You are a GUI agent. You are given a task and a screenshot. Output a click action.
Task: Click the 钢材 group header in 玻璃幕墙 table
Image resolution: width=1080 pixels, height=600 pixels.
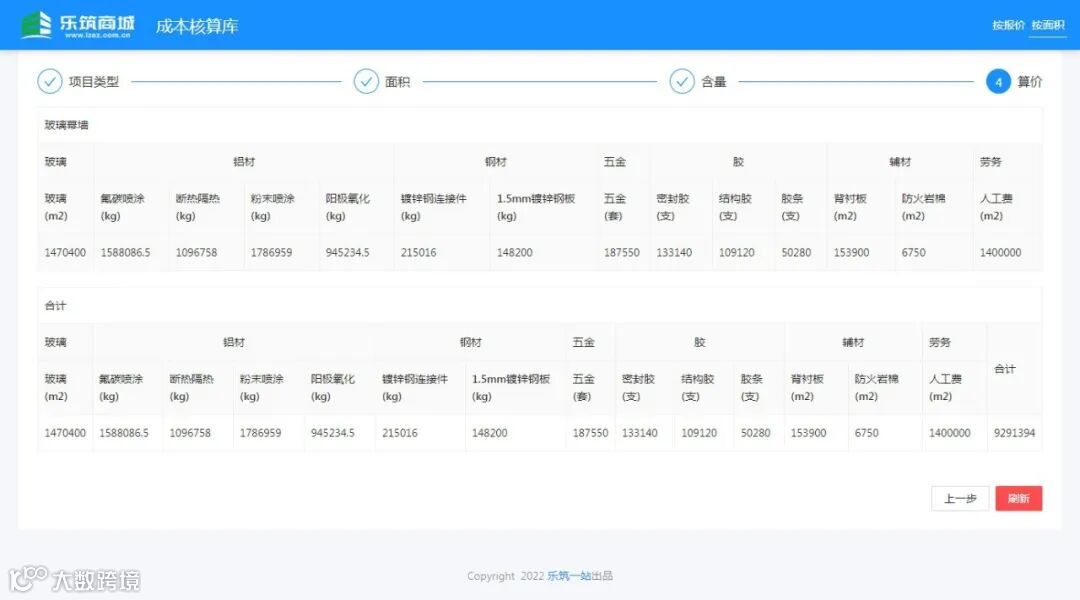[495, 162]
